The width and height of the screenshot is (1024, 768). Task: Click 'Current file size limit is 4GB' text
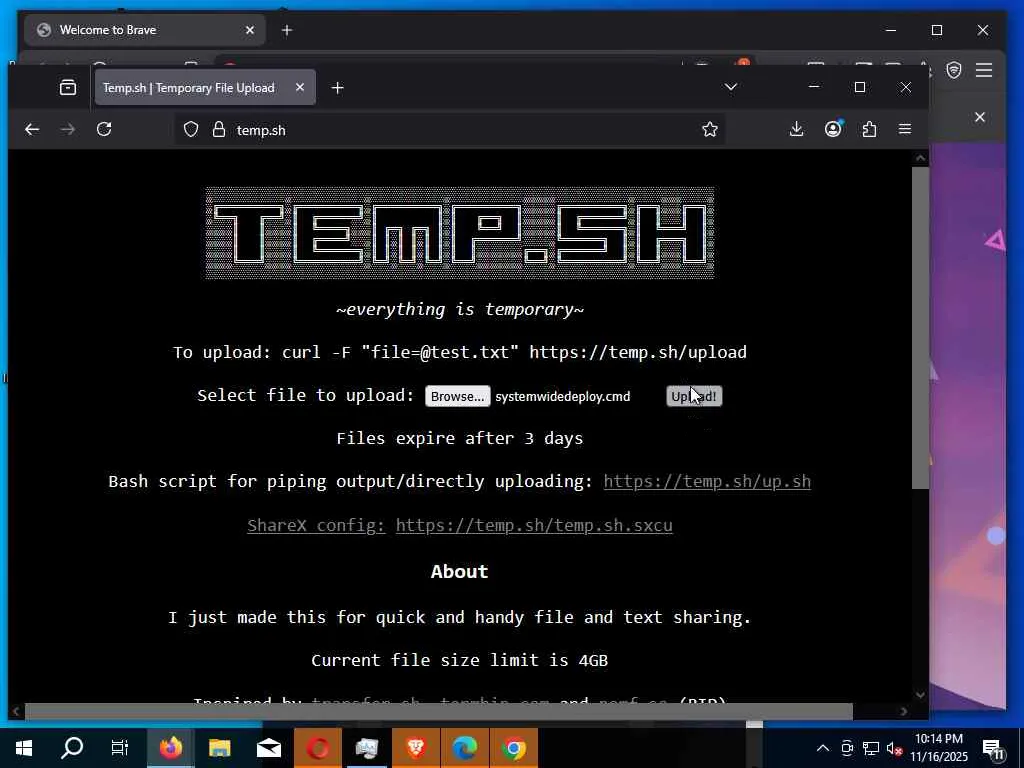[x=460, y=660]
